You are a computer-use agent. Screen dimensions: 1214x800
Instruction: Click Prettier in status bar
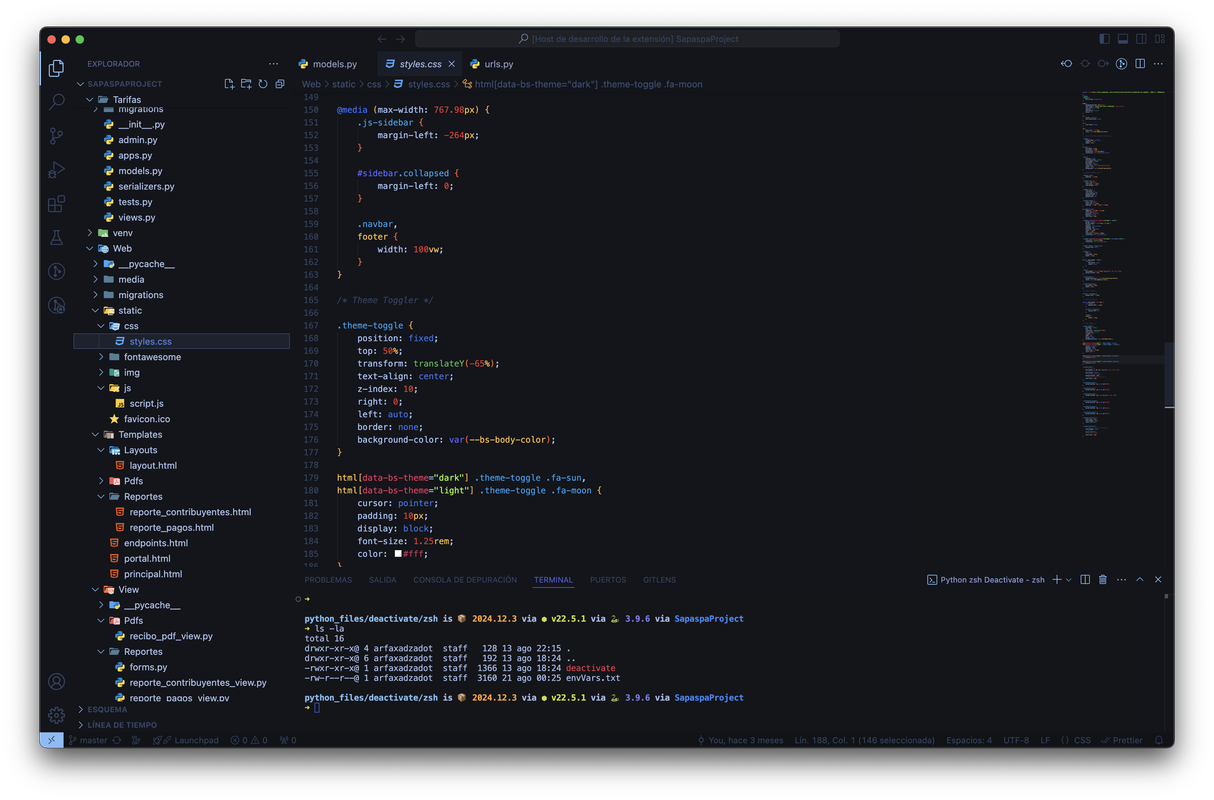coord(1122,741)
